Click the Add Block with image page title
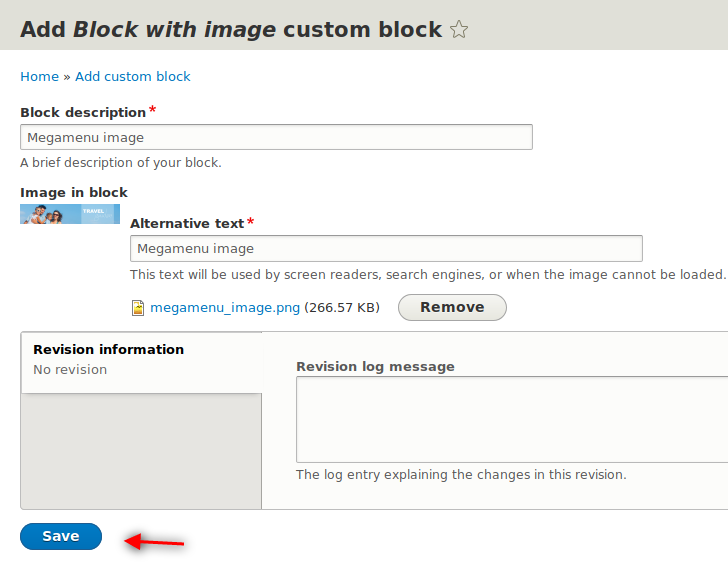Viewport: 728px width, 563px height. pyautogui.click(x=231, y=30)
